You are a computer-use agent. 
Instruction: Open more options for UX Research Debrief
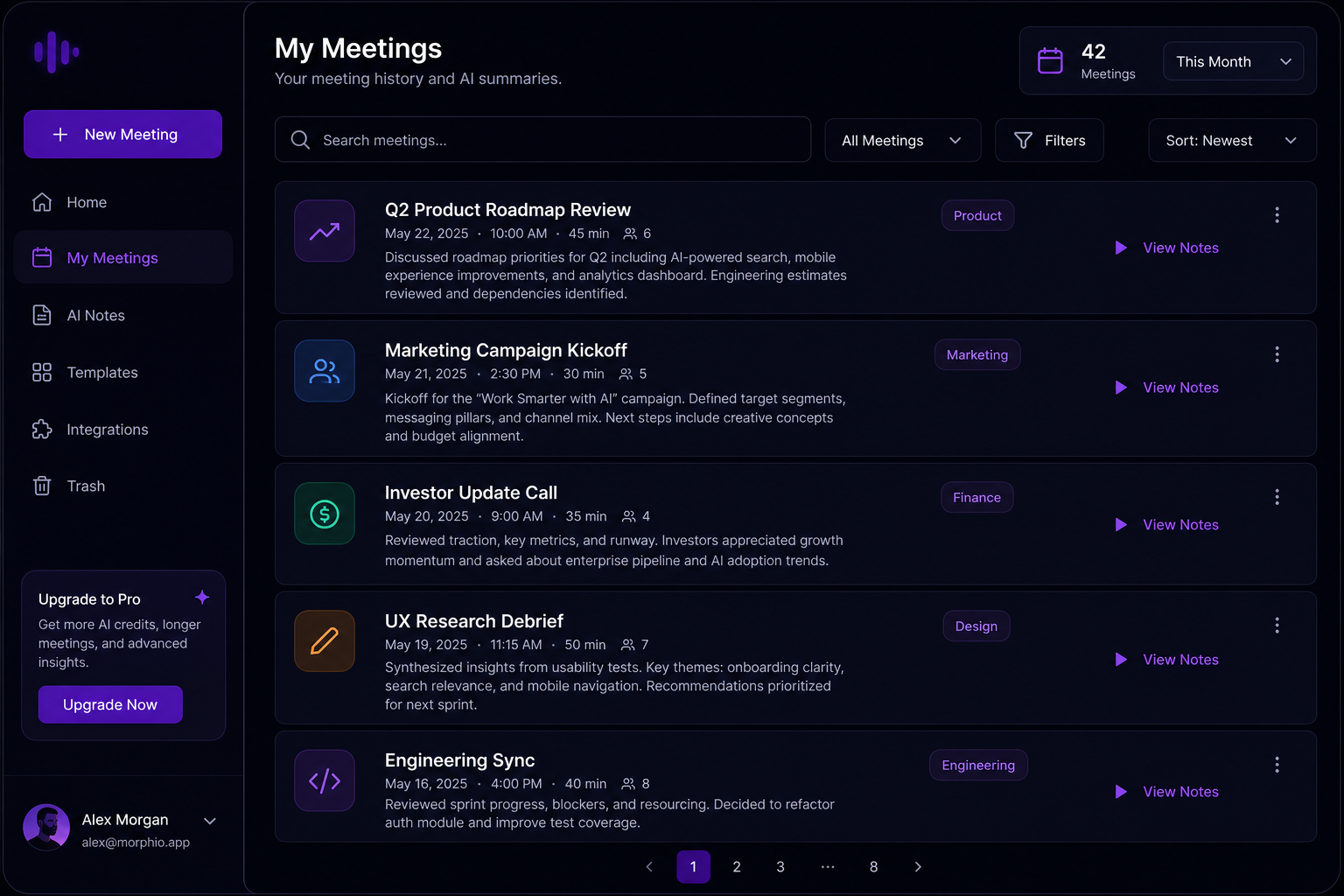click(1277, 626)
